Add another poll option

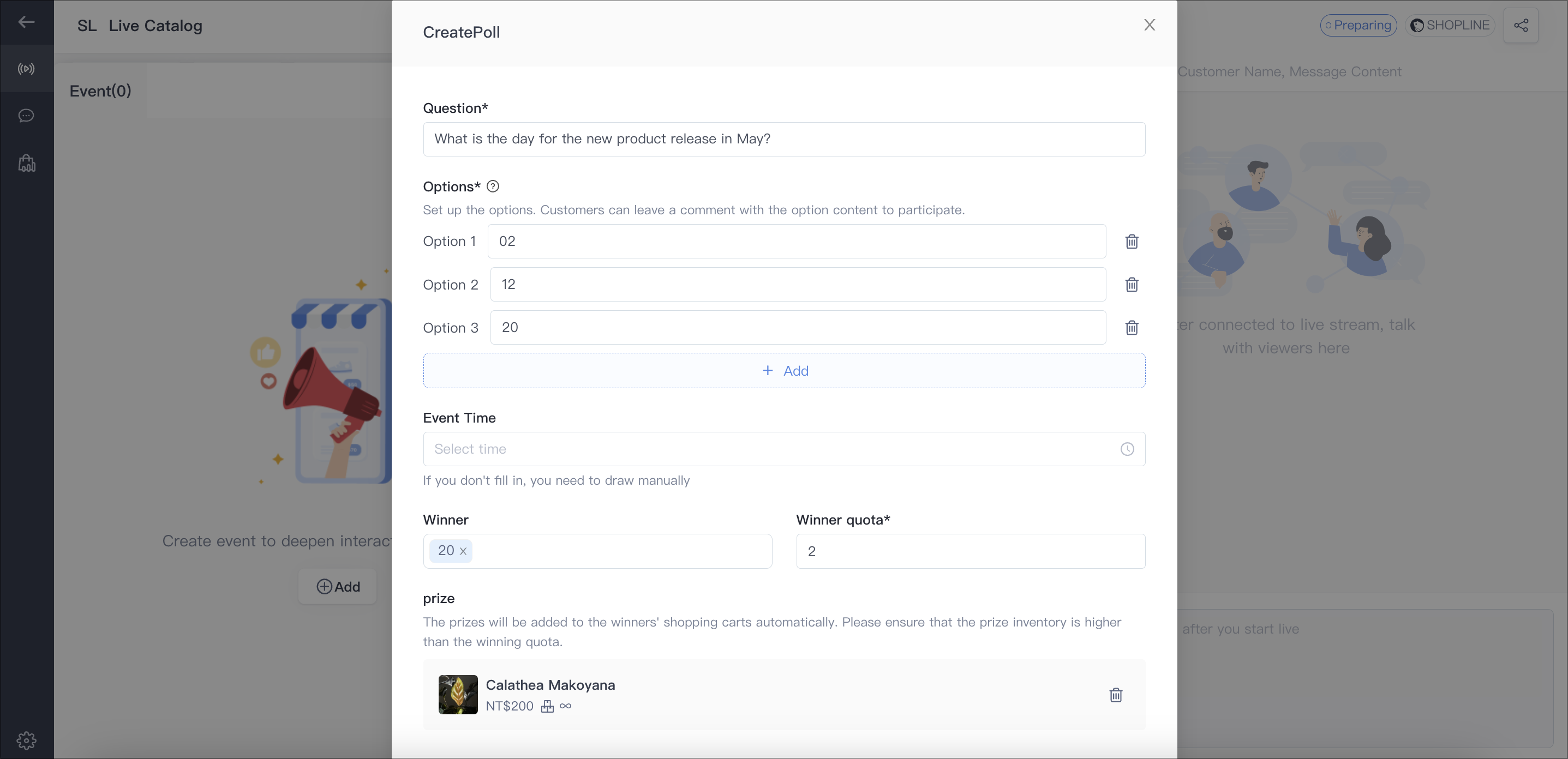pos(783,370)
